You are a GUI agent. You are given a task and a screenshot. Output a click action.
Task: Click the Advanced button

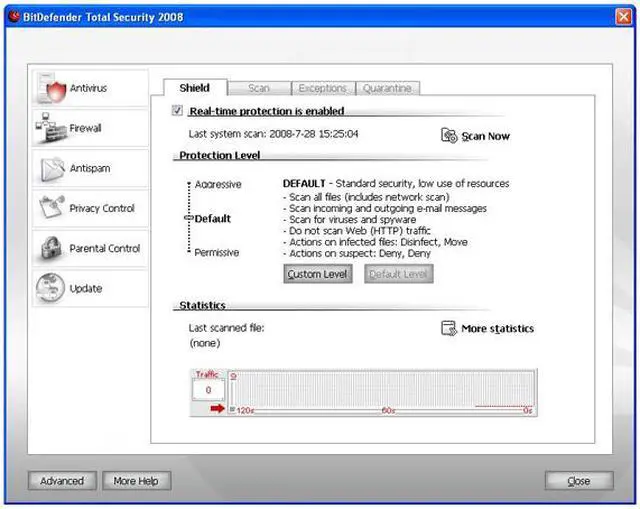click(x=62, y=481)
